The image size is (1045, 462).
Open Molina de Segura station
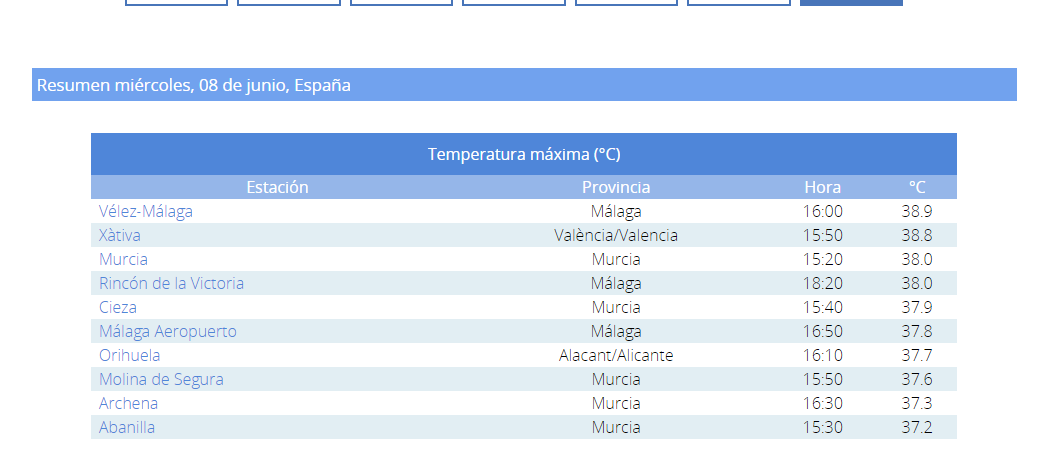coord(161,379)
